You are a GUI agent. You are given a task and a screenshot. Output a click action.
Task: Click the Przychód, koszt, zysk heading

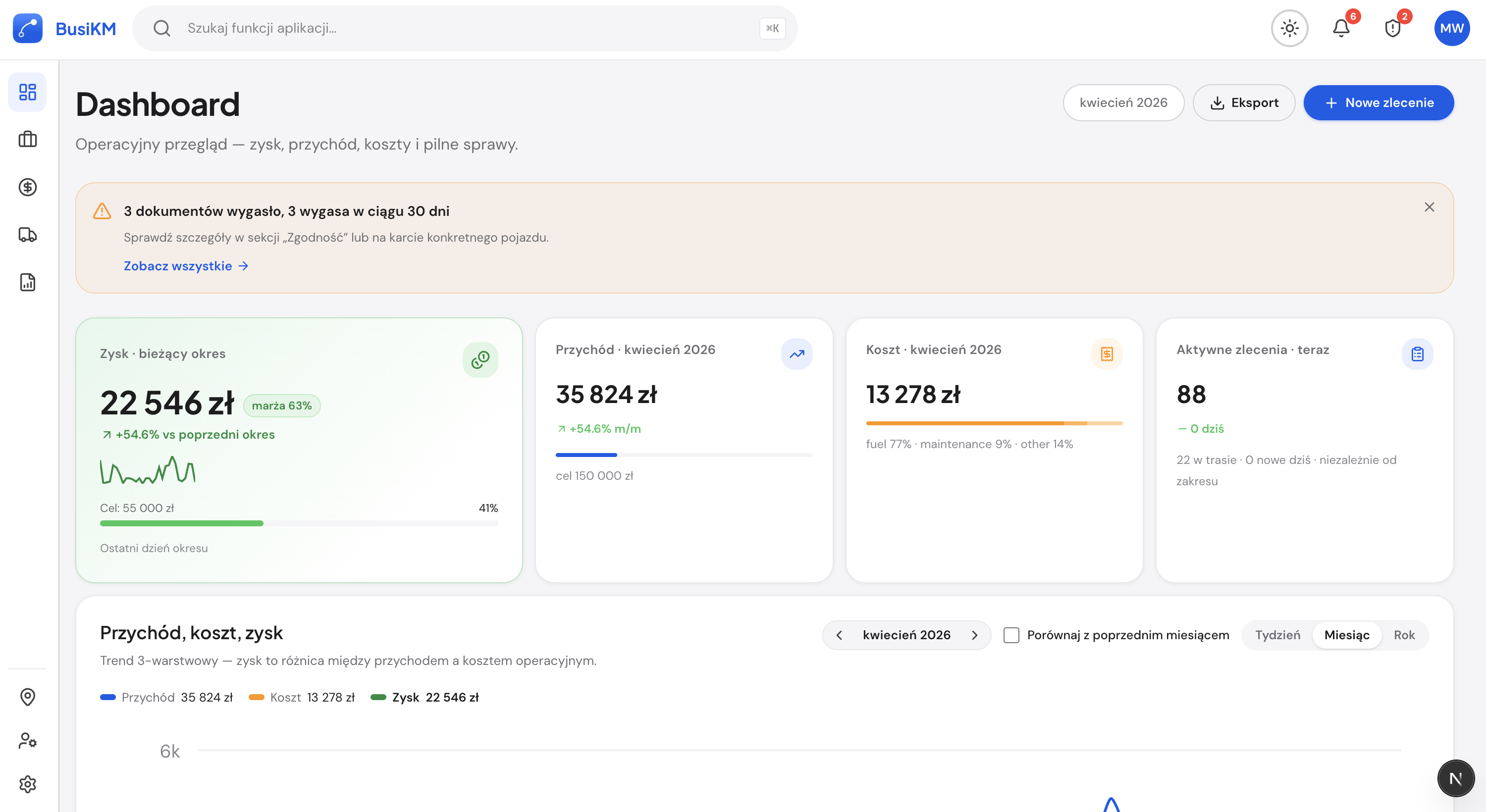coord(191,633)
